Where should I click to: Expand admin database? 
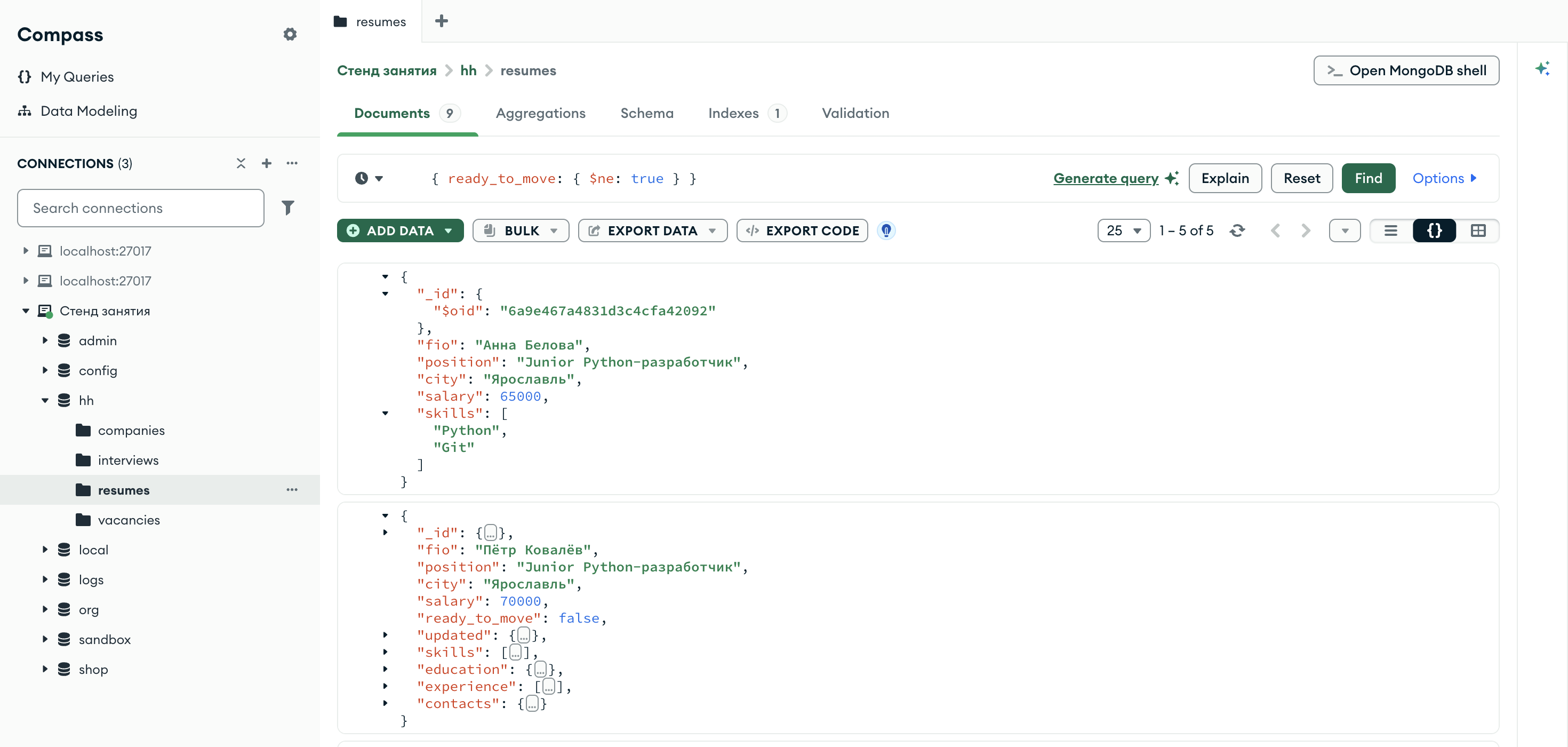(x=44, y=340)
